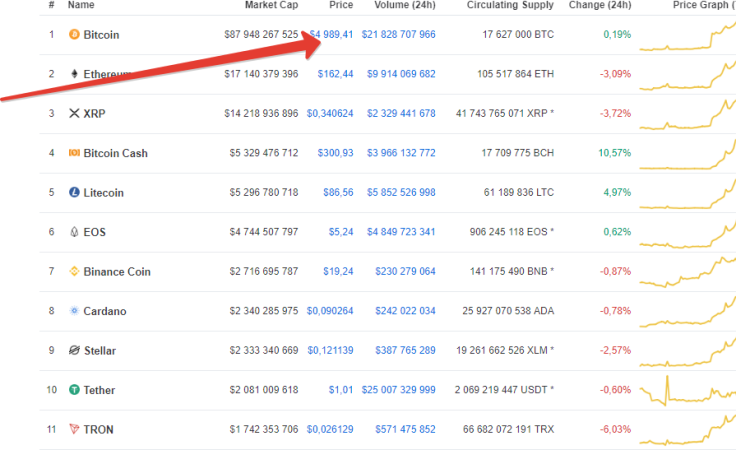This screenshot has width=736, height=450.
Task: Click the Bitcoin Cash logo icon
Action: (x=74, y=153)
